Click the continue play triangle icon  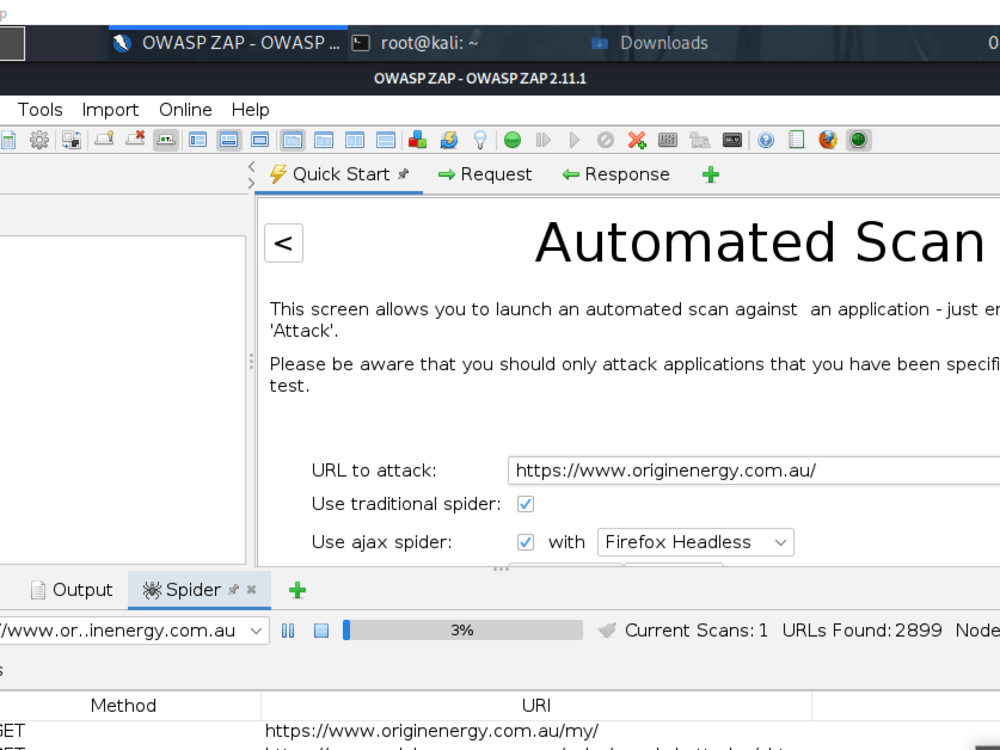(x=574, y=140)
